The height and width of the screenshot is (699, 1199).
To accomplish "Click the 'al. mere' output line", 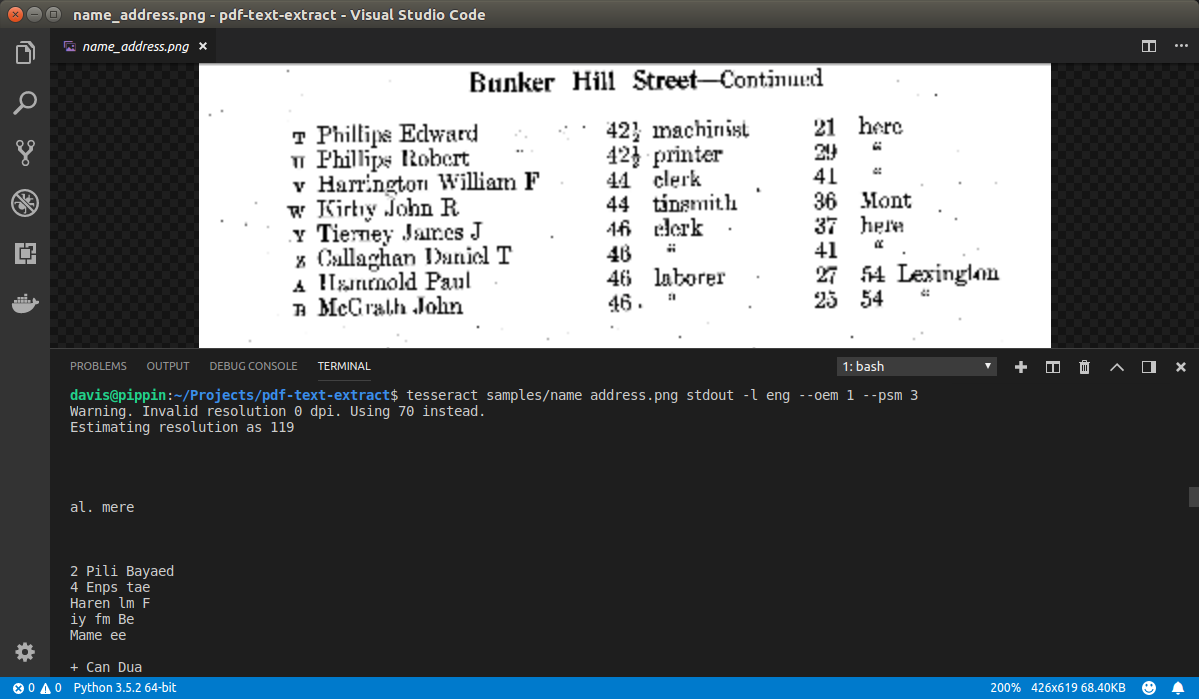I will pyautogui.click(x=102, y=507).
